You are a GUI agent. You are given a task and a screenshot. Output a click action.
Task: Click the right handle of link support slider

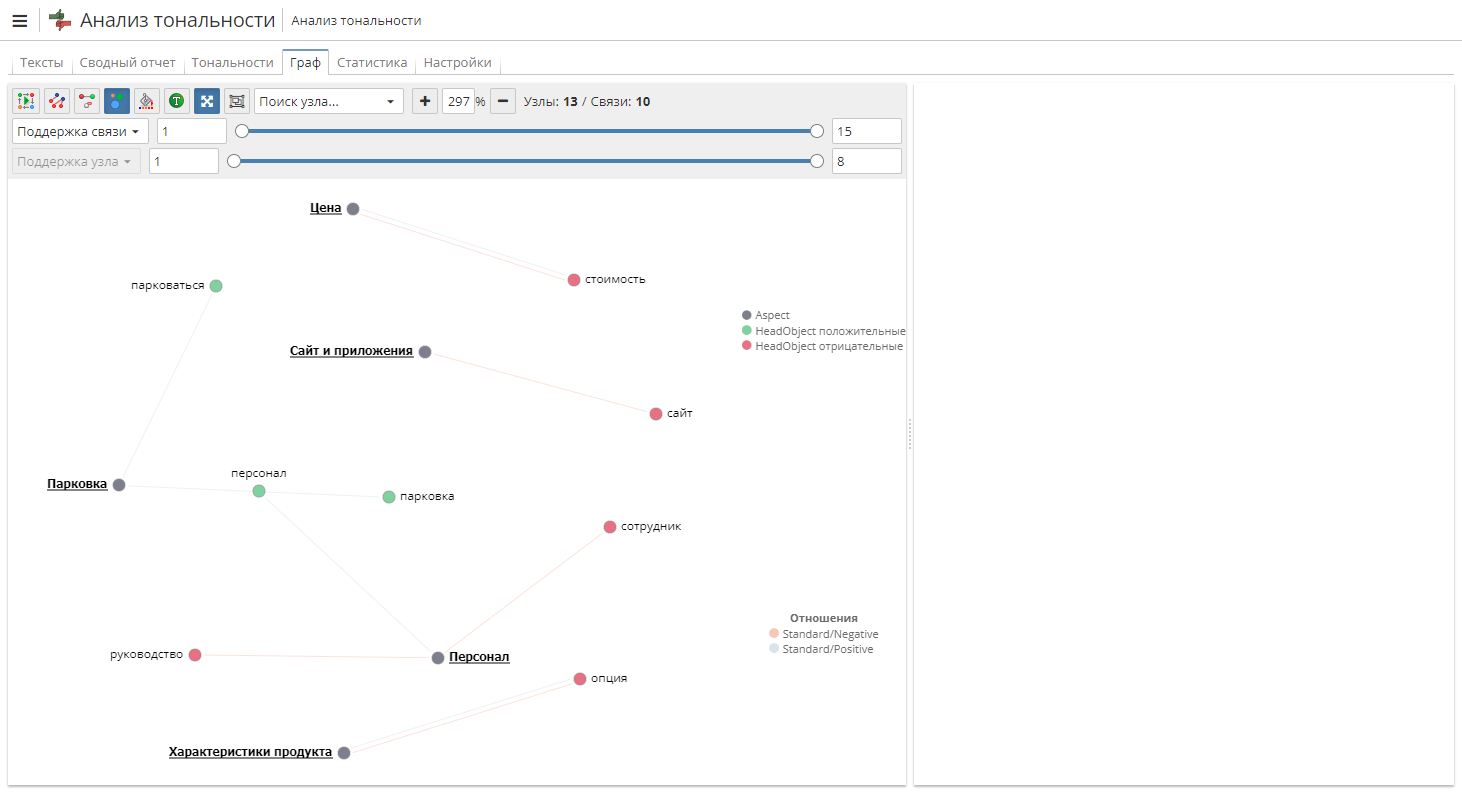coord(817,131)
